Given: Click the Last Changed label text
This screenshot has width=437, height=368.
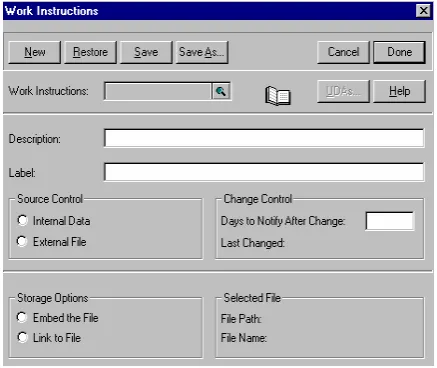Looking at the screenshot, I should tap(253, 243).
